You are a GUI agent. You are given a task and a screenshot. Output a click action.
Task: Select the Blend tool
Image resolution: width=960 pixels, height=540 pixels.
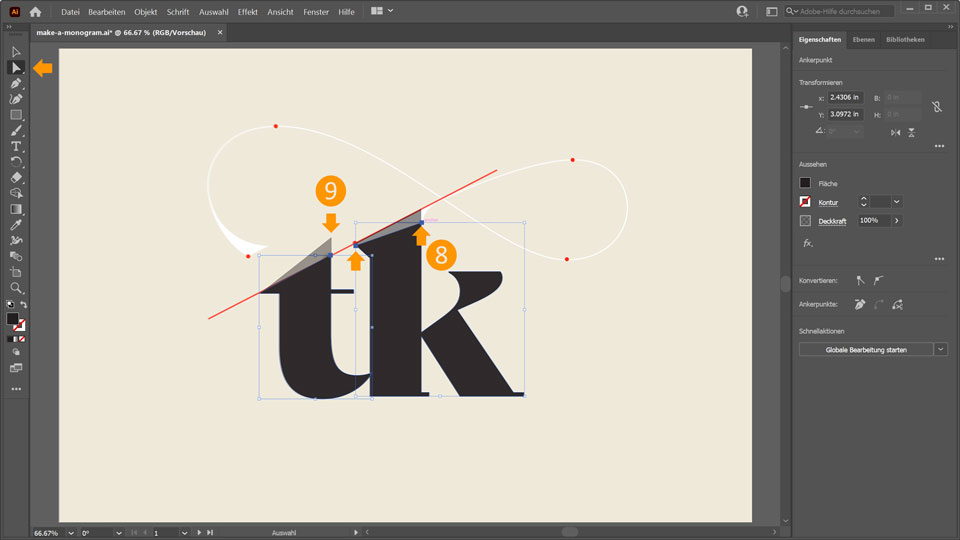pyautogui.click(x=16, y=256)
